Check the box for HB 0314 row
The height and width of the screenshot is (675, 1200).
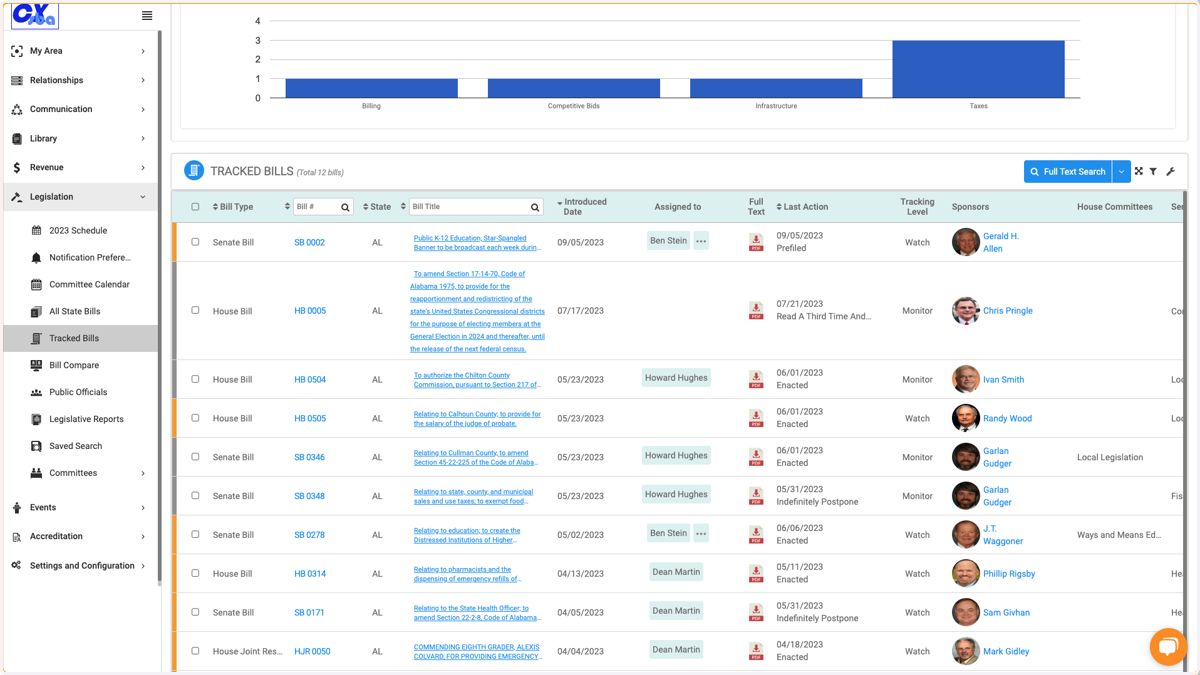point(195,573)
